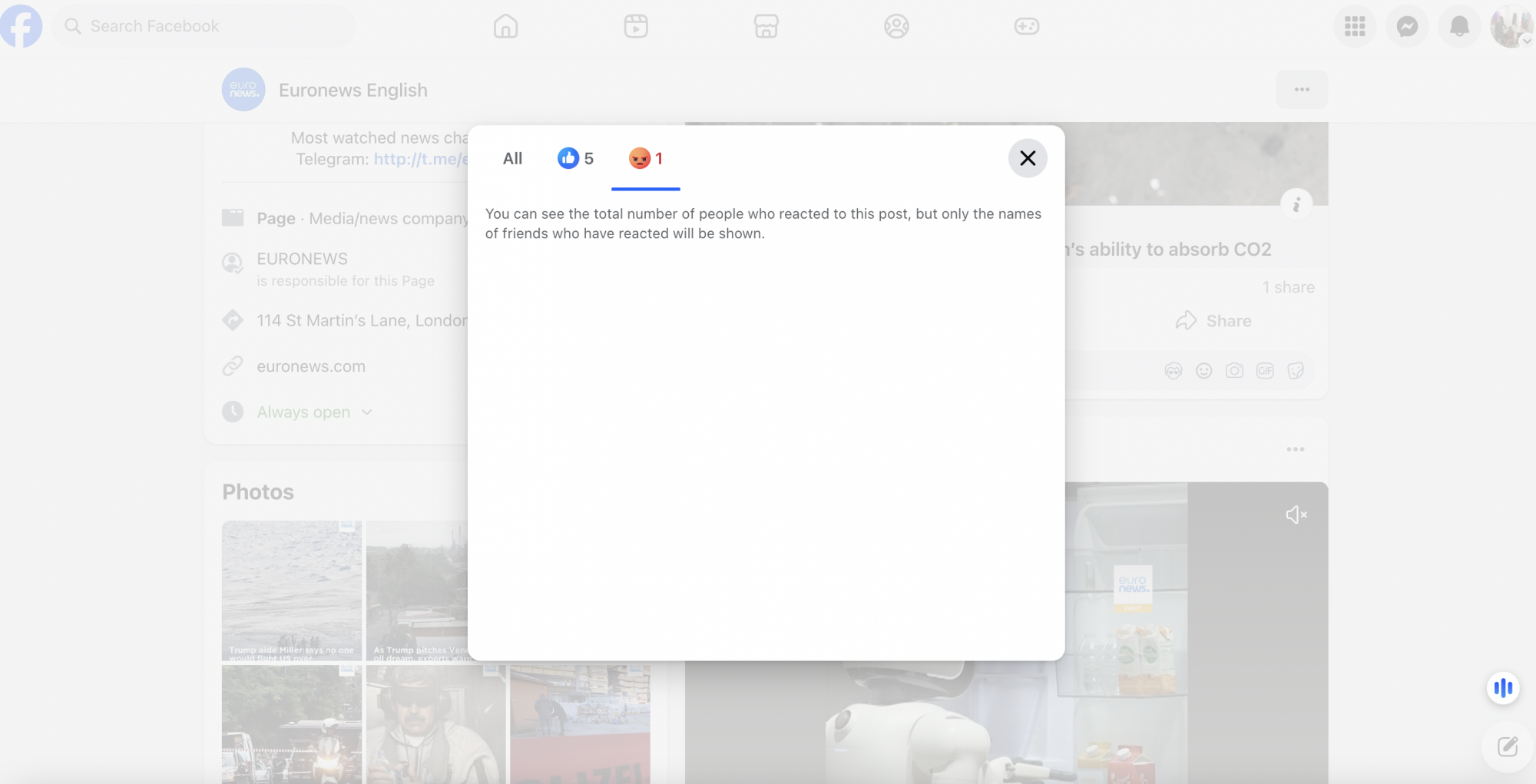Open the Gaming controller icon
The image size is (1536, 784).
point(1026,26)
